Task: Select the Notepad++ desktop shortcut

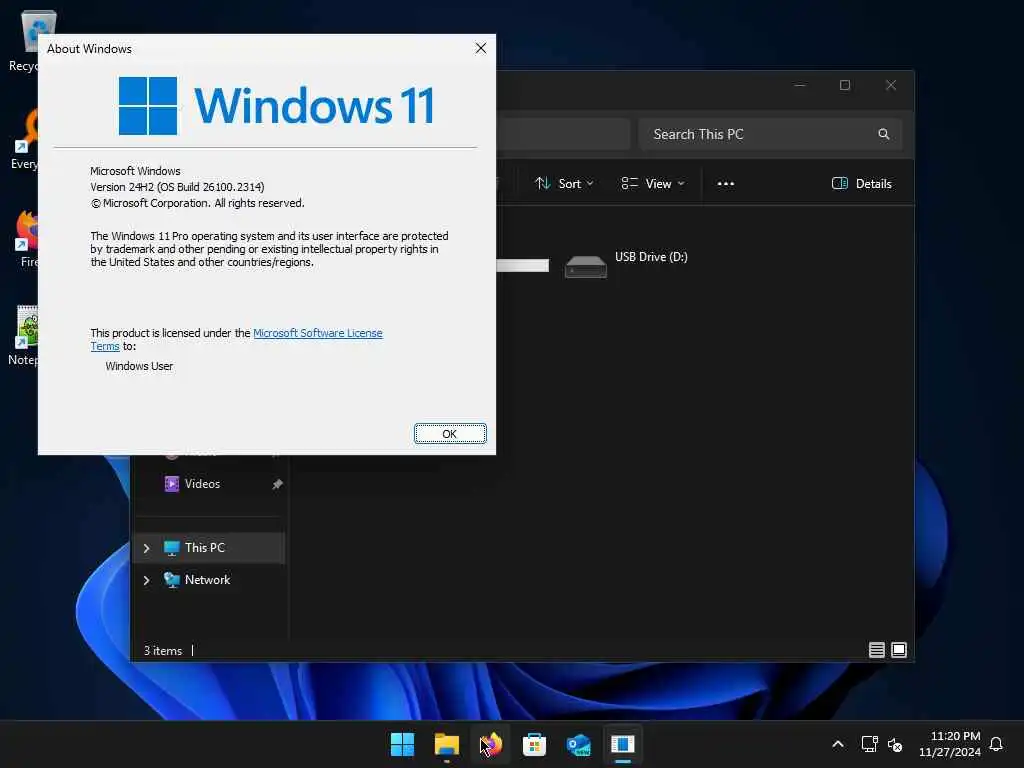Action: click(x=24, y=336)
